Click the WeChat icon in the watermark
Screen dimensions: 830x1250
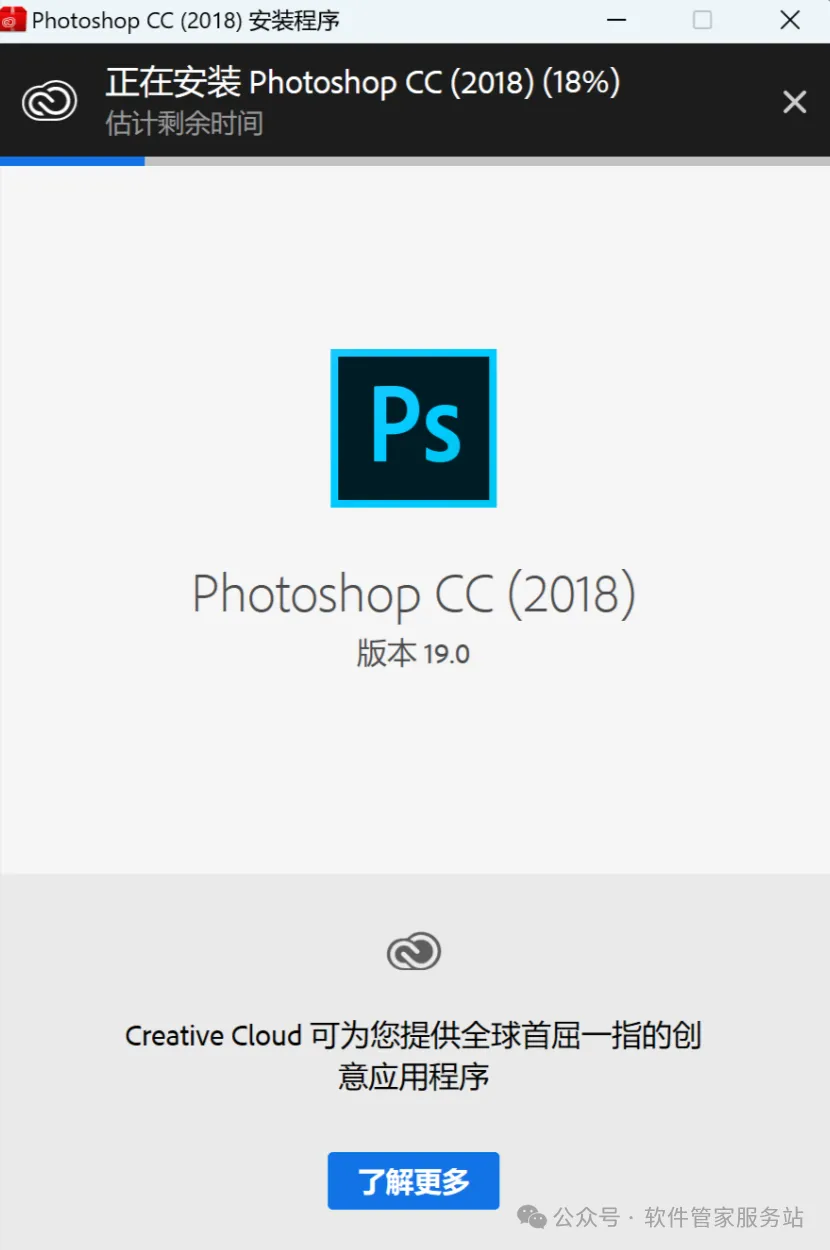[531, 1217]
